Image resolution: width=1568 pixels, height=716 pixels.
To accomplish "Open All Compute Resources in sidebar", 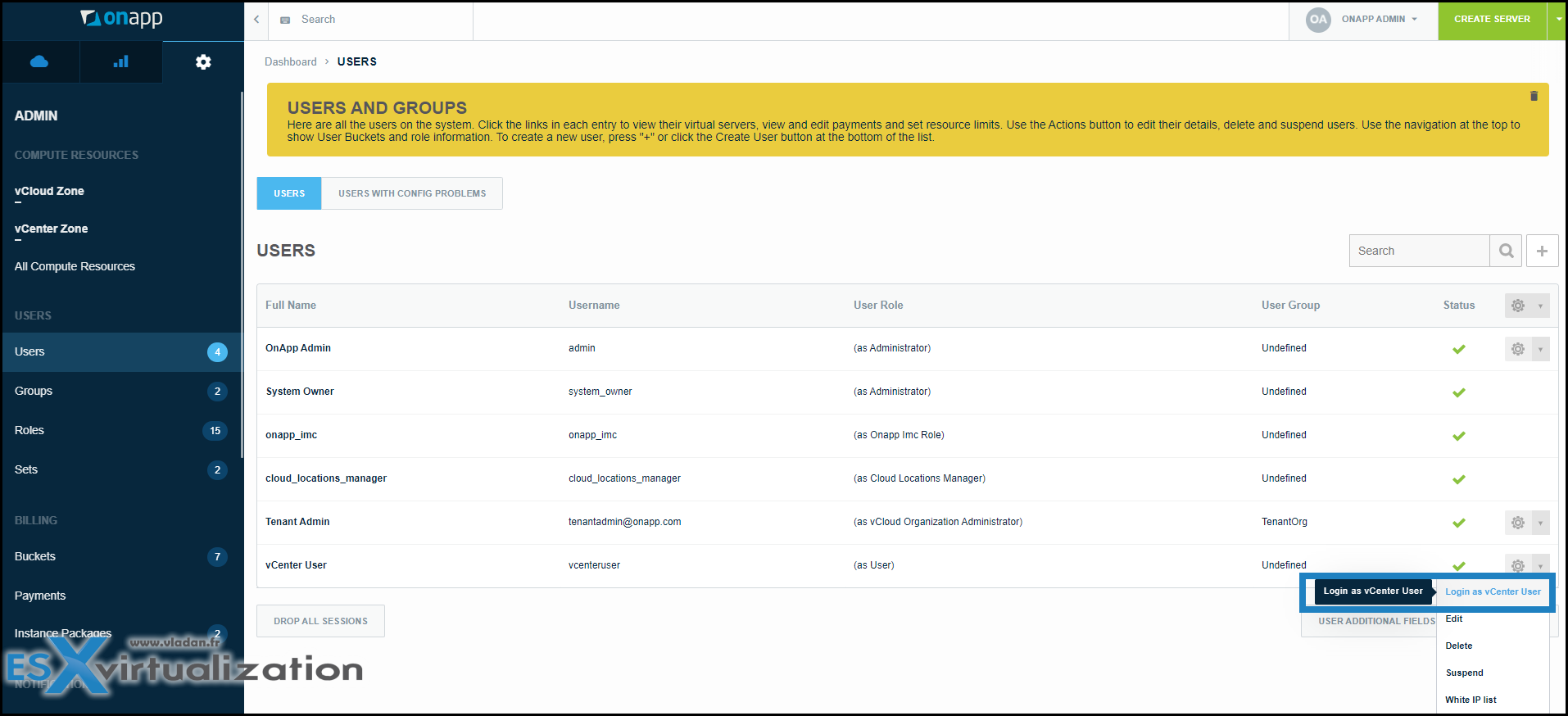I will (75, 266).
